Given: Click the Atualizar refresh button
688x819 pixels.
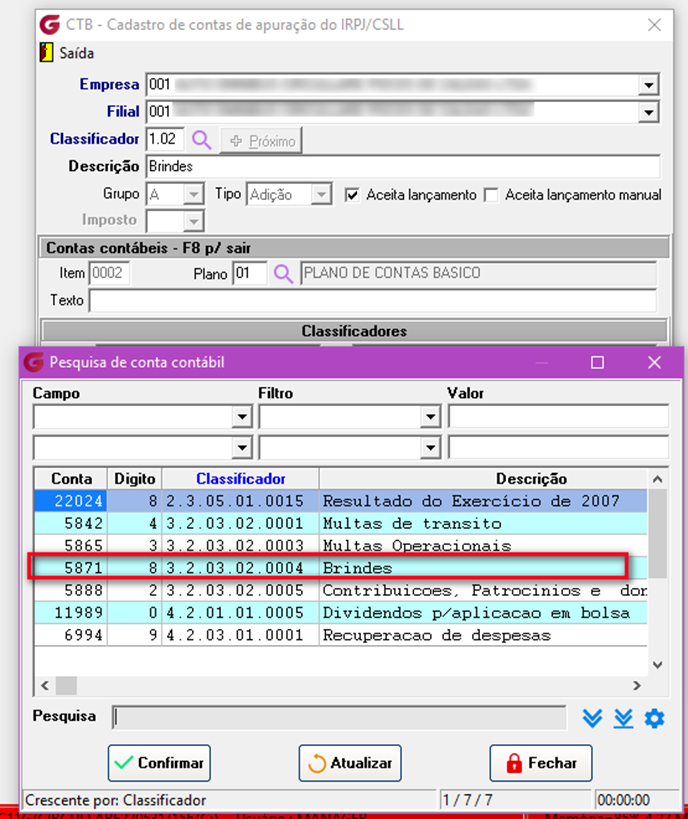Looking at the screenshot, I should click(x=350, y=763).
